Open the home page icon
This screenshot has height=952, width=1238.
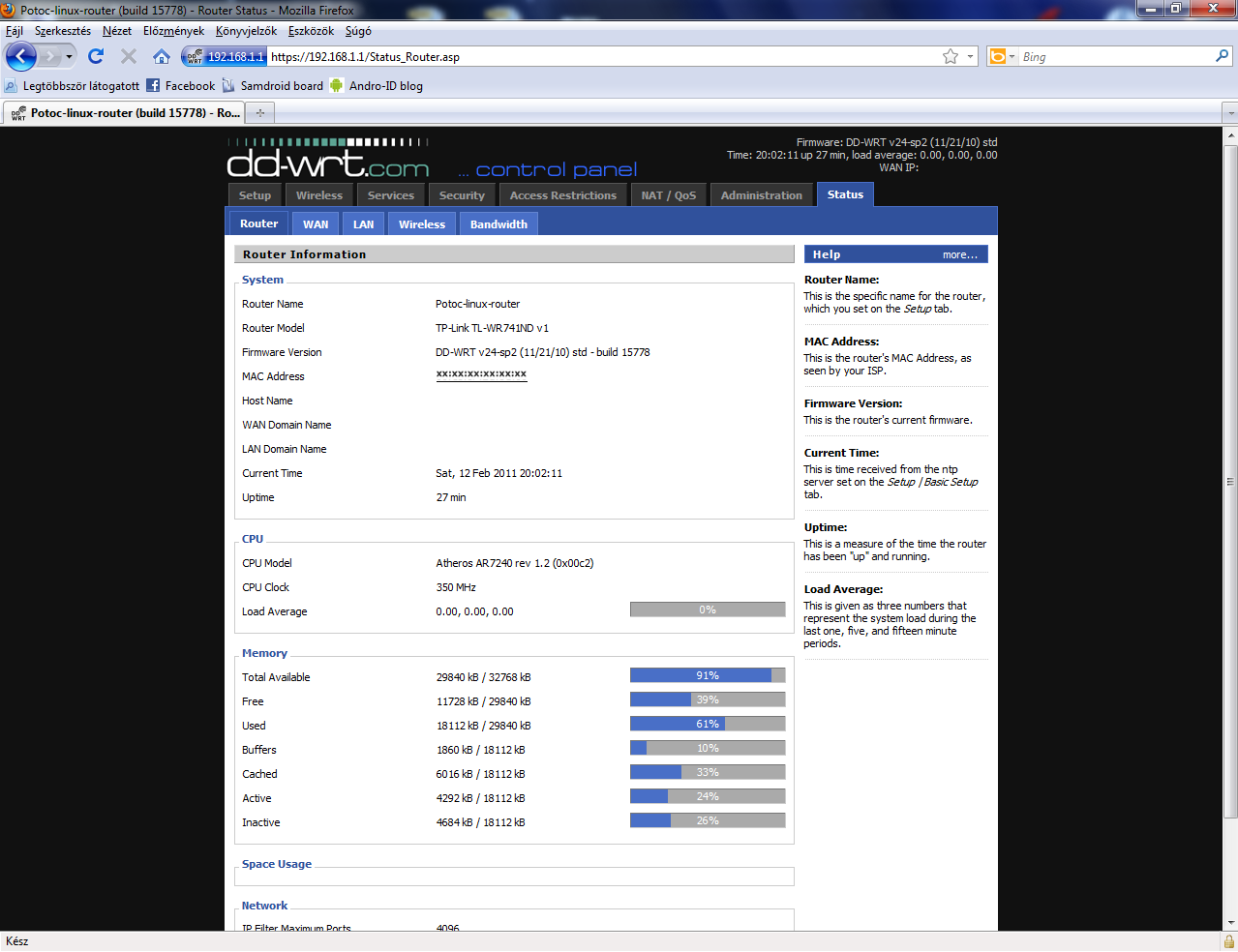[162, 56]
